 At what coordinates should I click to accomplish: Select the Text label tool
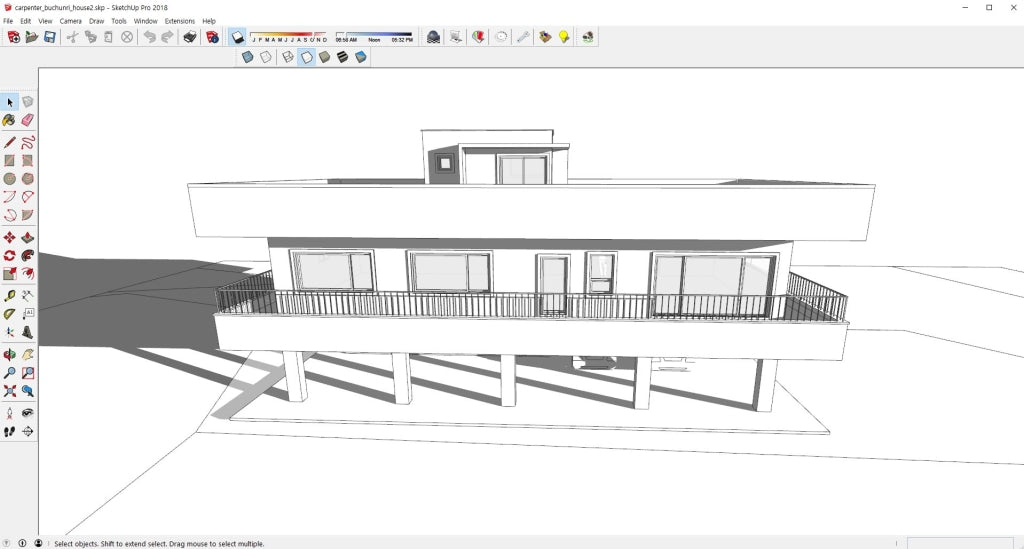click(x=27, y=314)
